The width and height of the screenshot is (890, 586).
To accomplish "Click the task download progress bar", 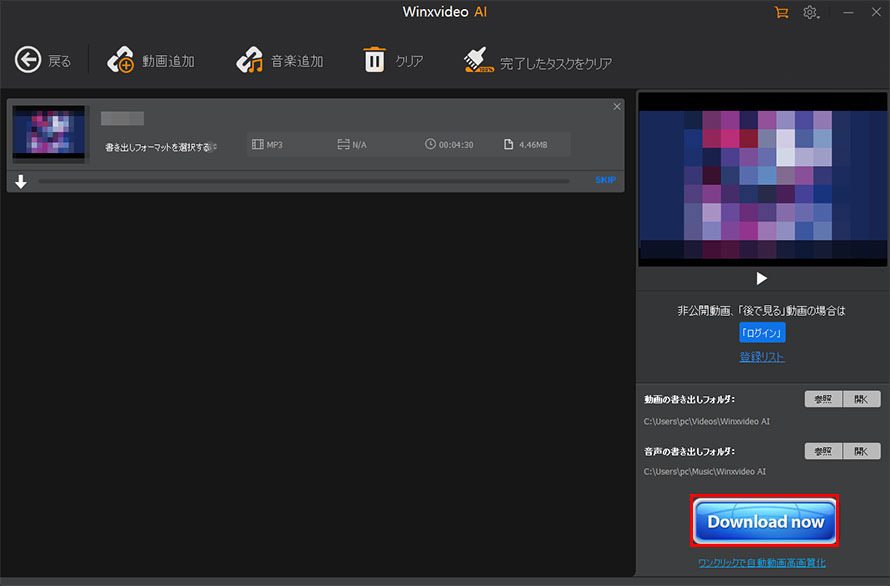I will (x=304, y=181).
